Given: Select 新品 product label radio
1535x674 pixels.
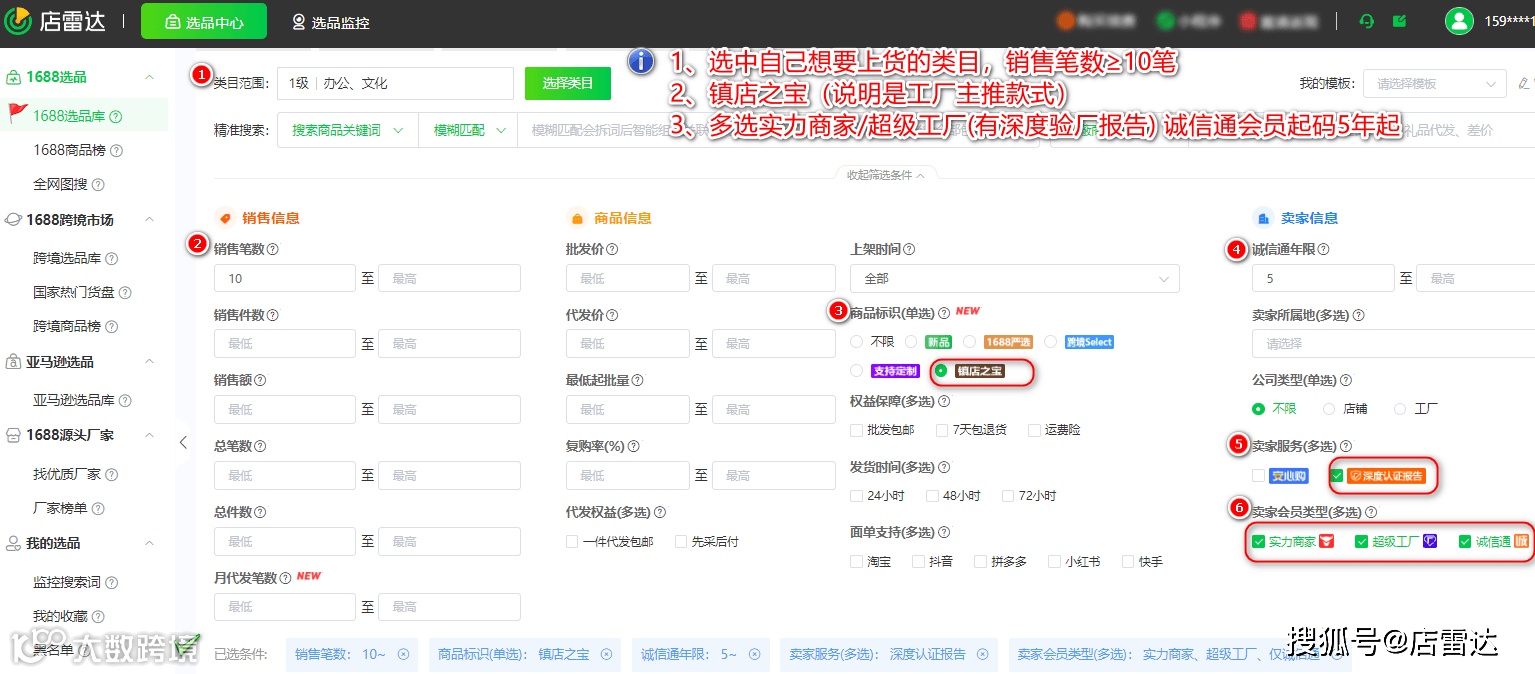Looking at the screenshot, I should pos(911,342).
